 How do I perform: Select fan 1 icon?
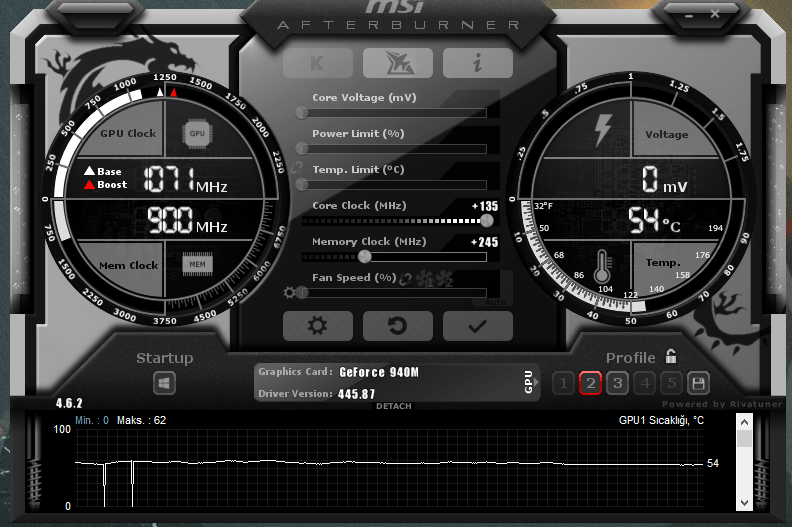(x=424, y=279)
